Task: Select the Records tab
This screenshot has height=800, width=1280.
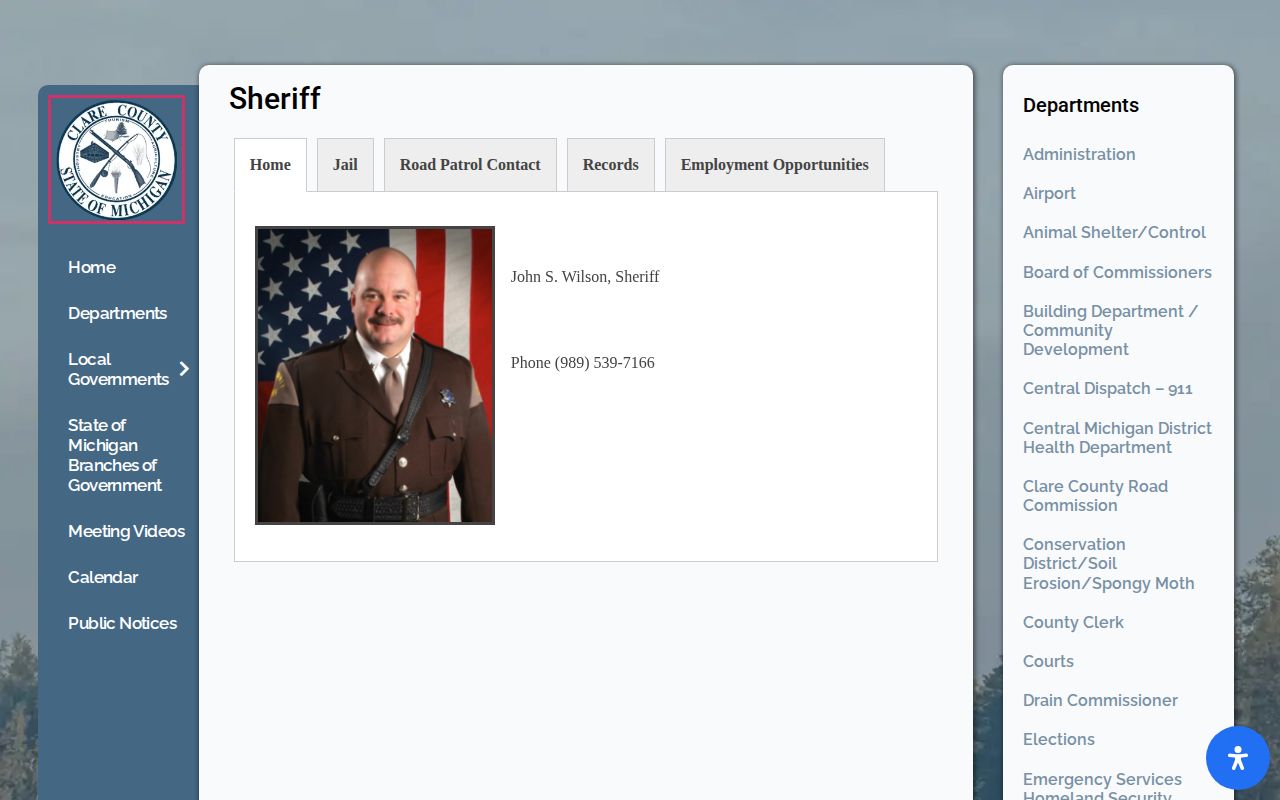Action: pos(611,165)
